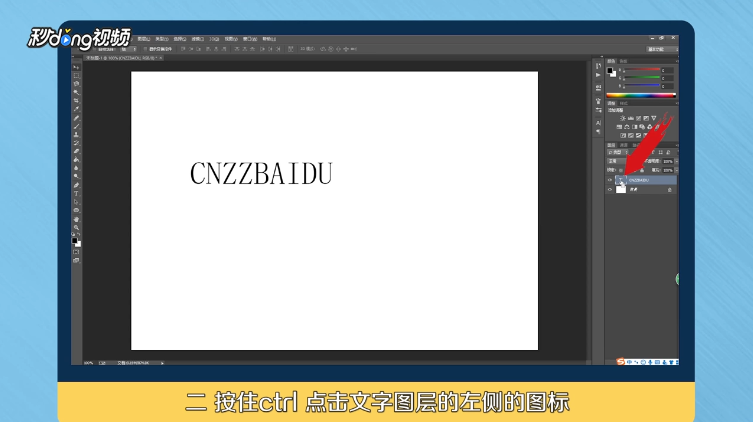
Task: Add Brightness/Contrast adjustment sun icon
Action: (x=623, y=118)
